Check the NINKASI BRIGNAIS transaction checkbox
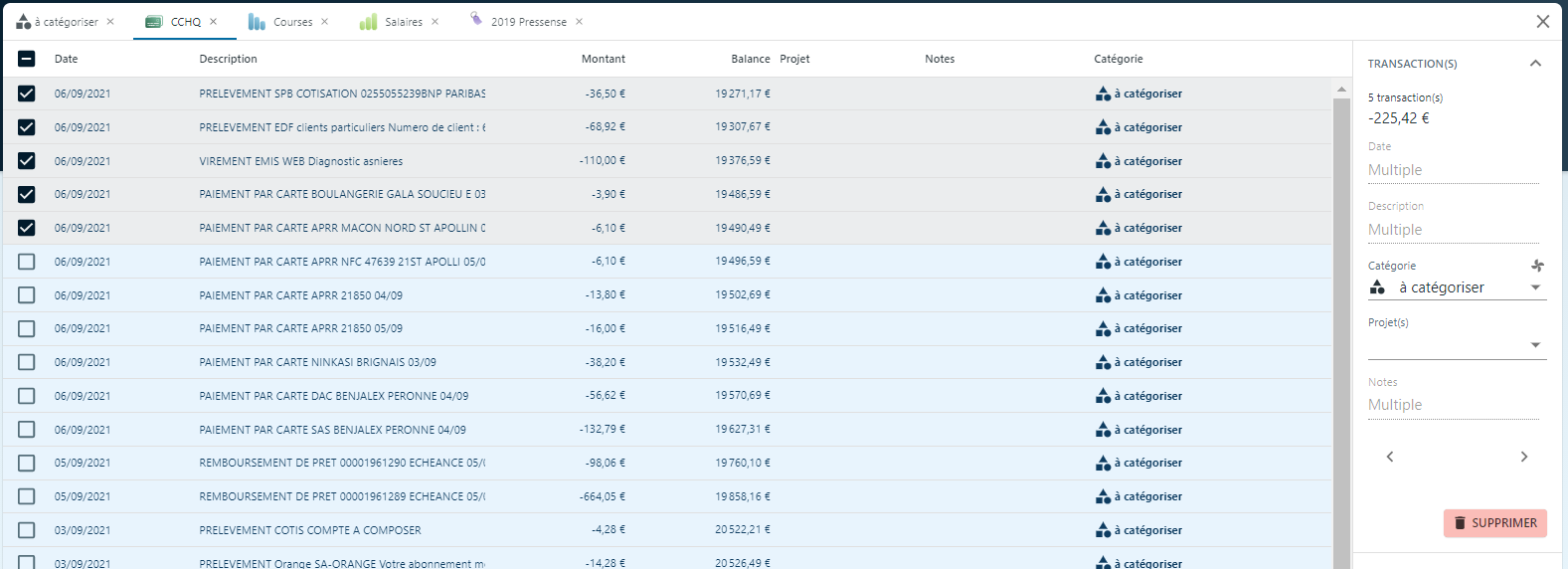Image resolution: width=1568 pixels, height=569 pixels. 27,362
